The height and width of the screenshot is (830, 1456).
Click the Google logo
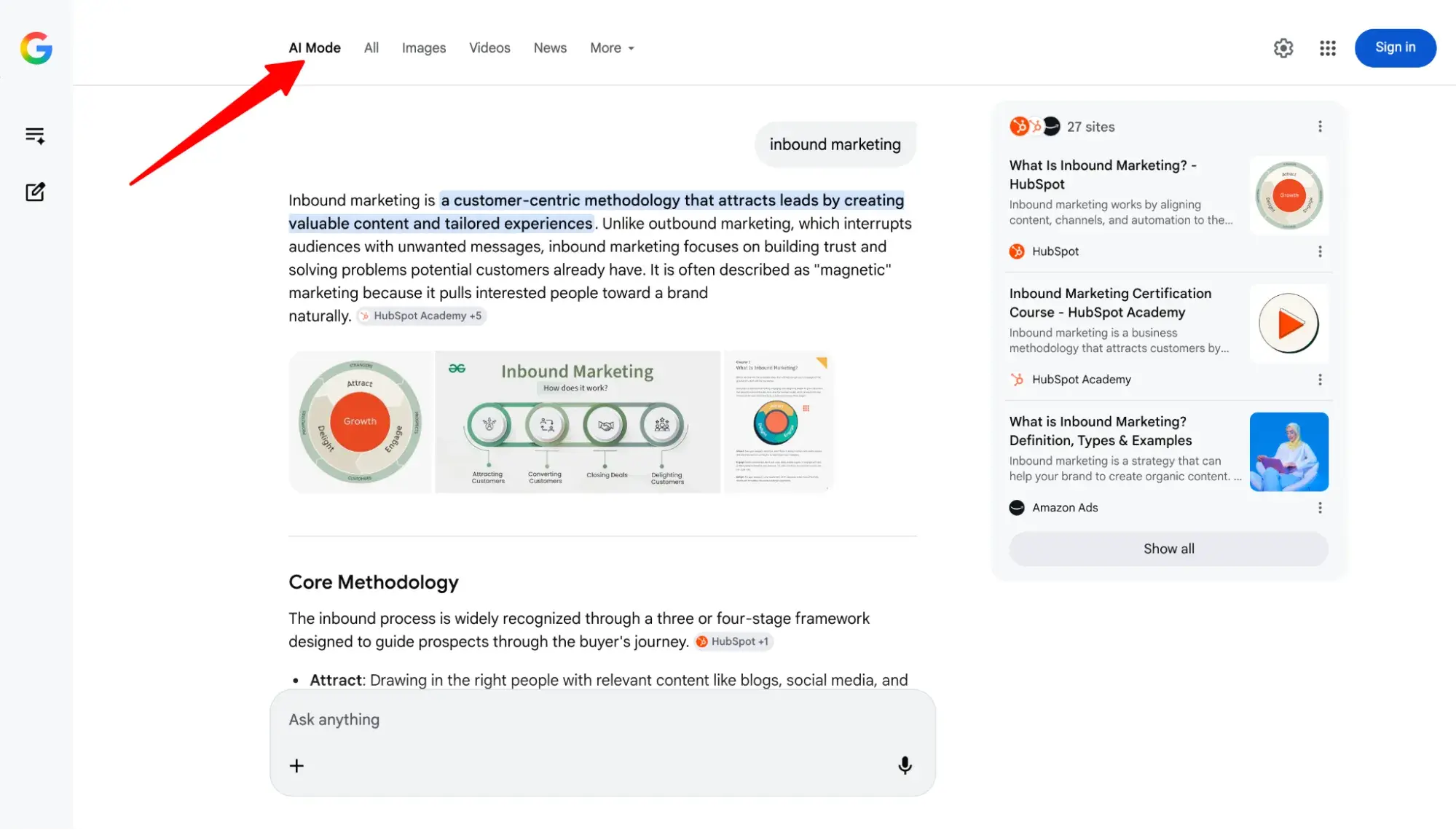coord(36,48)
